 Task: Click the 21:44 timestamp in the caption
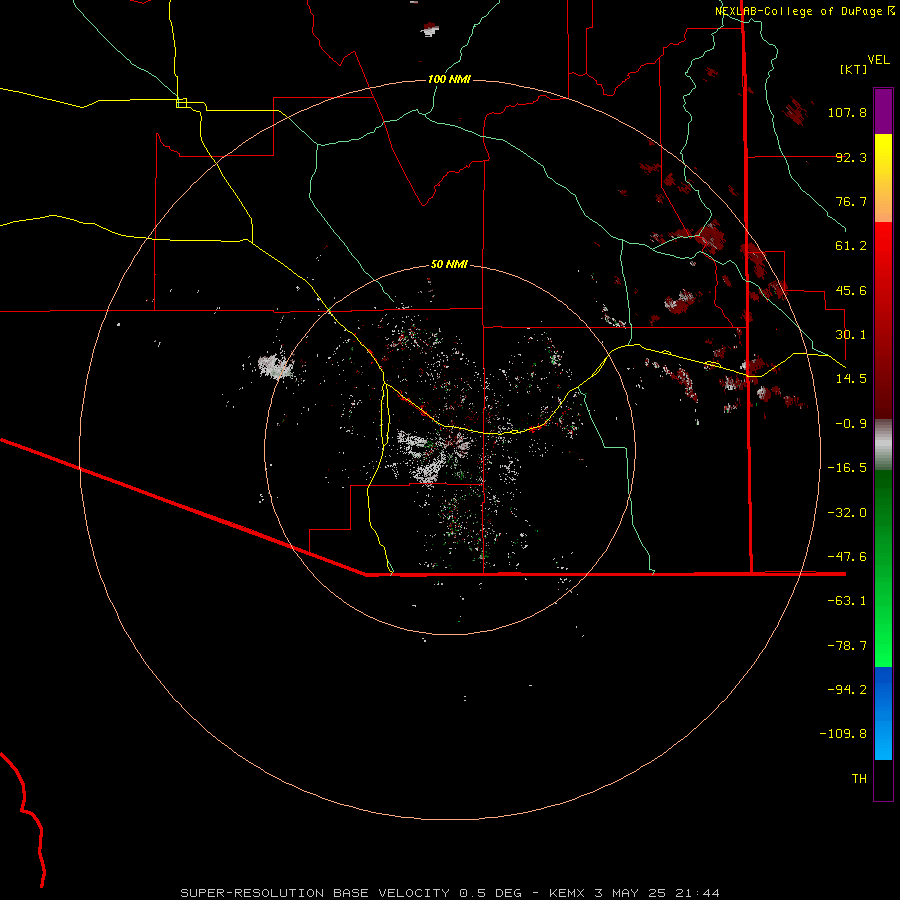696,893
